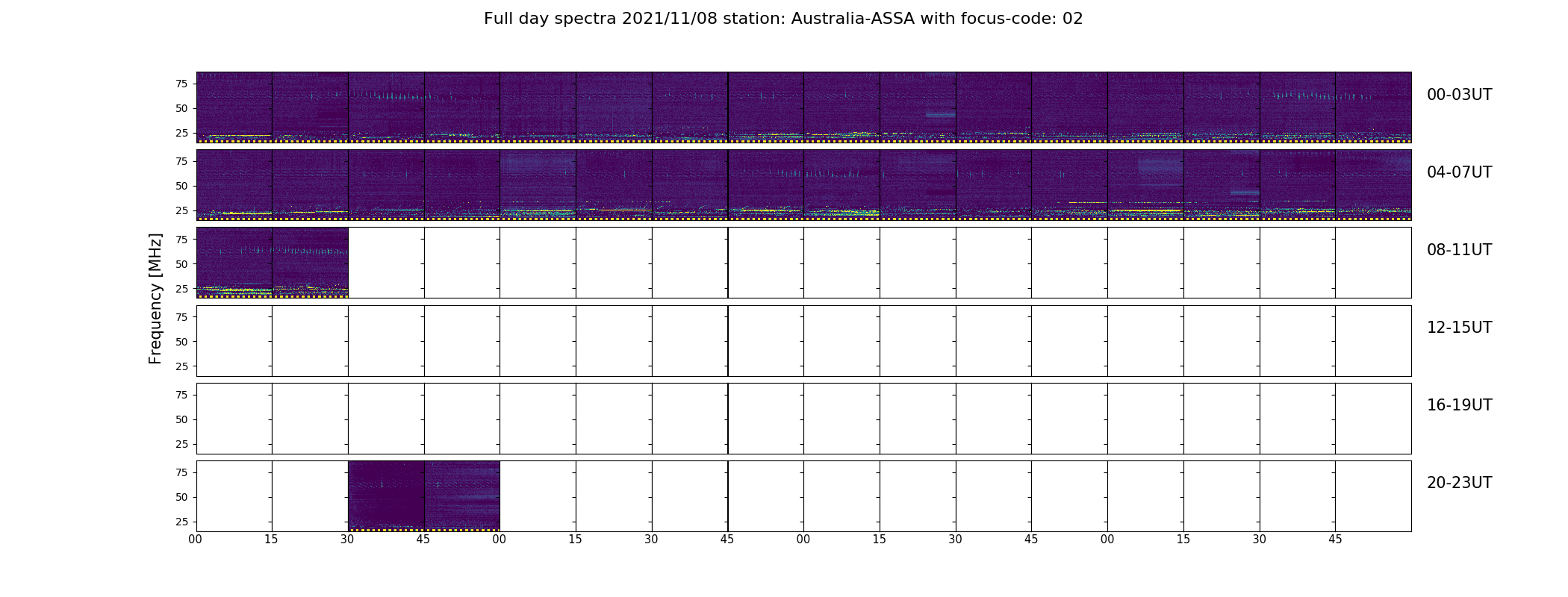This screenshot has width=1568, height=597.
Task: Select the 50 tick label of 12-15UT row
Action: click(181, 342)
